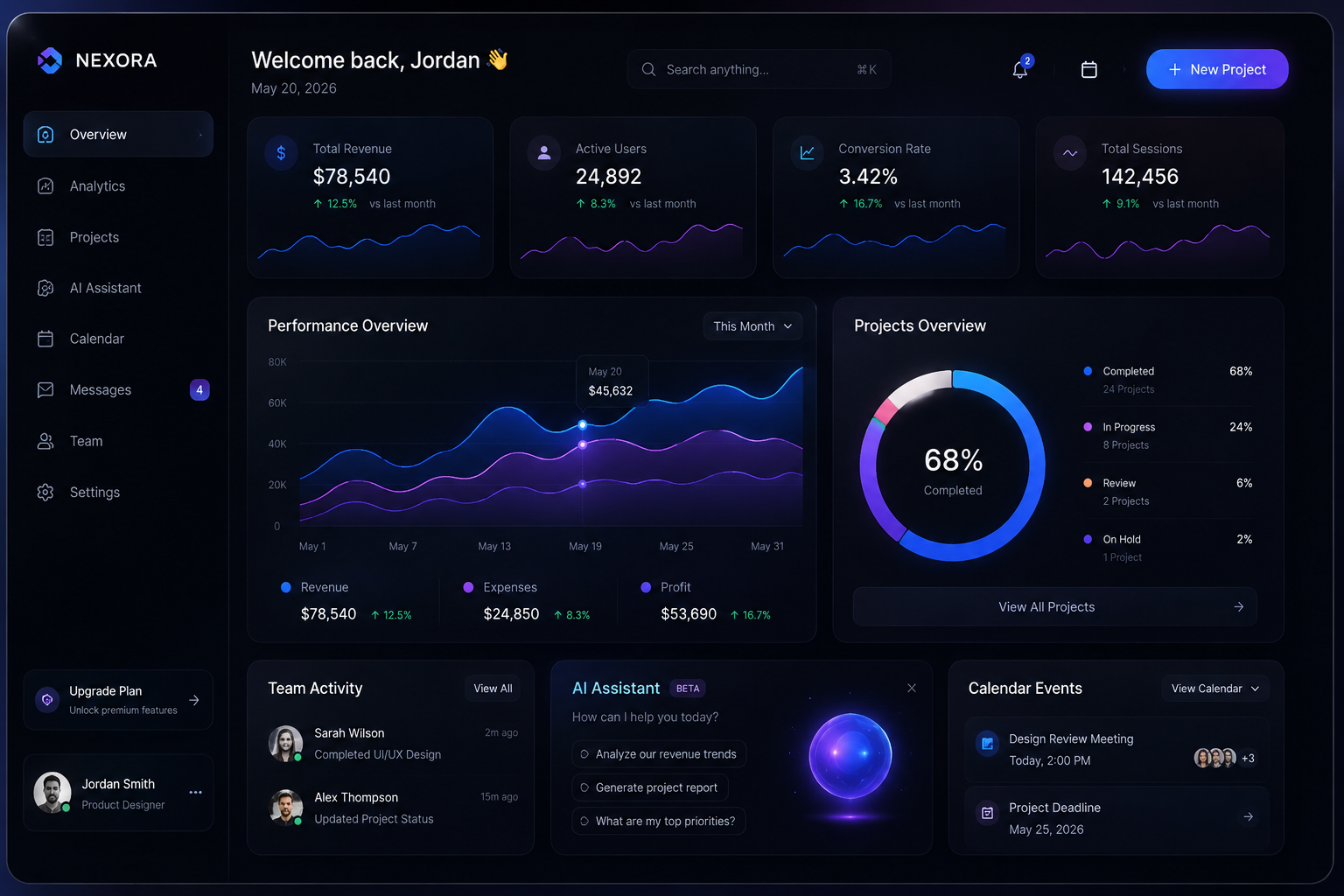
Task: Toggle Profit series legend dot
Action: point(646,587)
